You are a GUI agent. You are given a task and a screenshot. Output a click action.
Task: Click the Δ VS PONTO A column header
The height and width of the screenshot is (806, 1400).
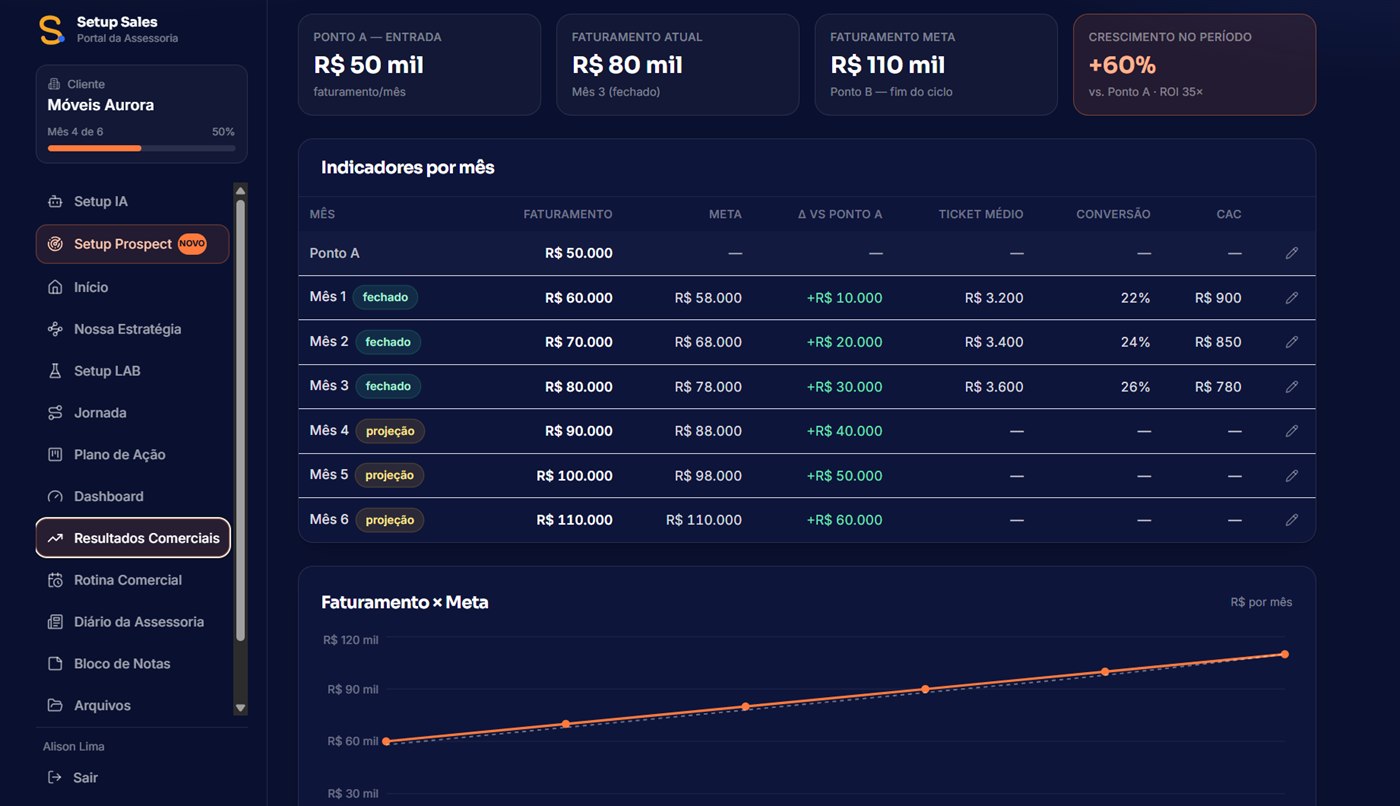840,214
